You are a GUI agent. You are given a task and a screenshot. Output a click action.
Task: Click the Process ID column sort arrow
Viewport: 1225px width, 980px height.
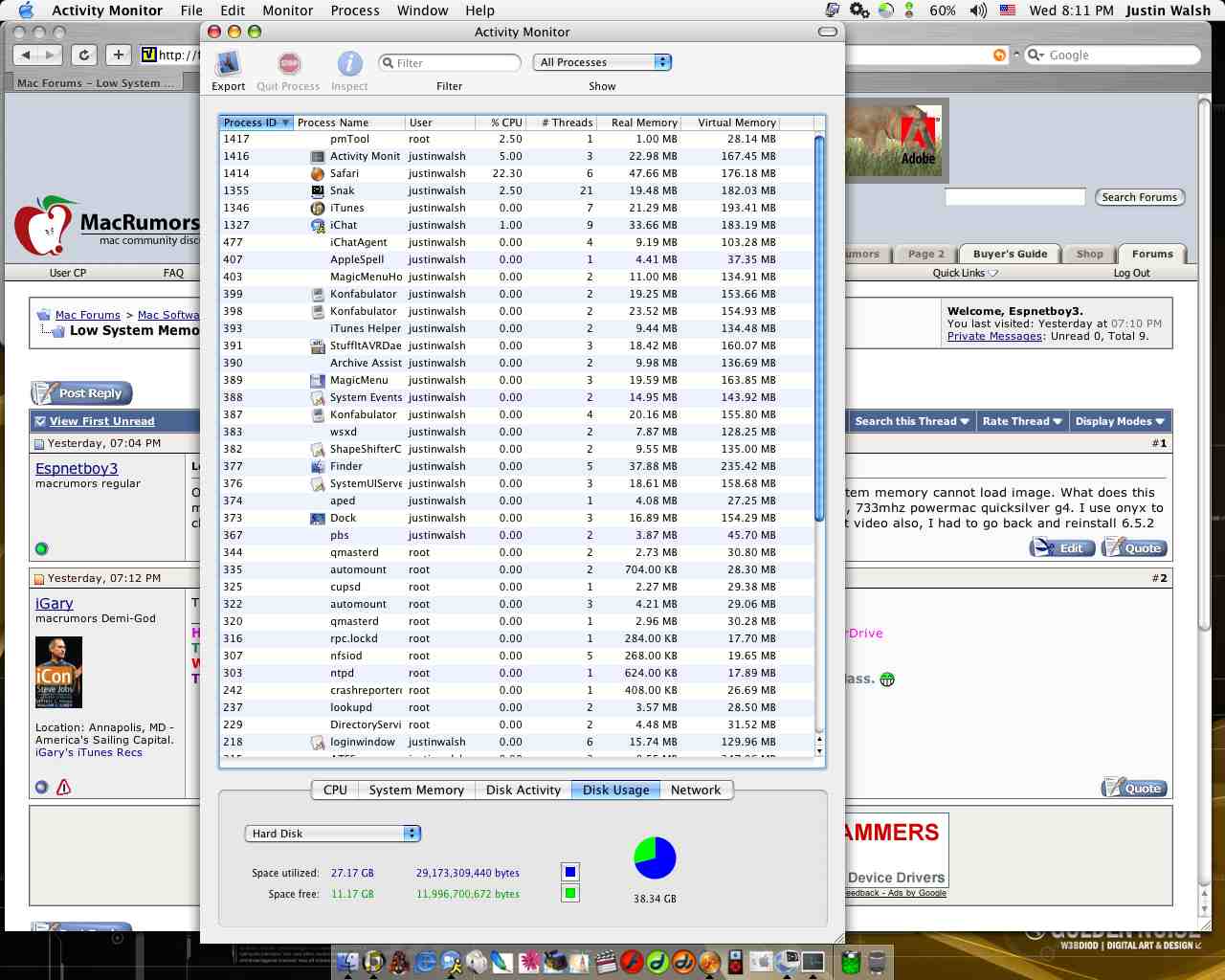click(x=285, y=122)
